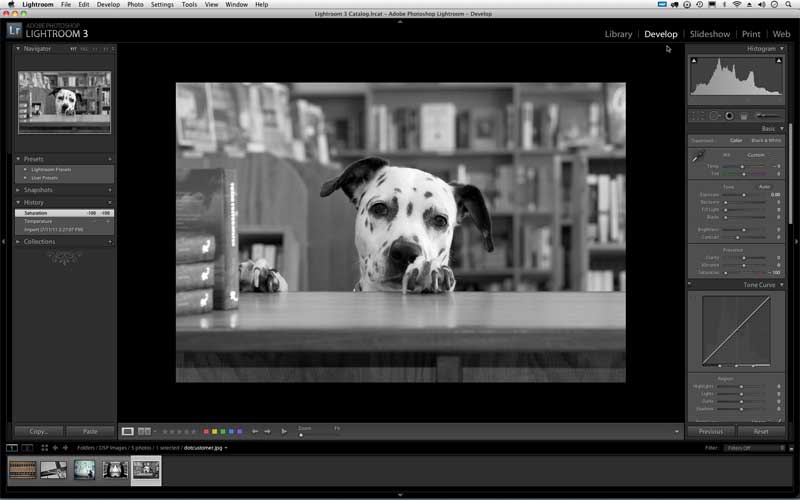
Task: Open grid view from filmstrip bar
Action: coord(45,447)
